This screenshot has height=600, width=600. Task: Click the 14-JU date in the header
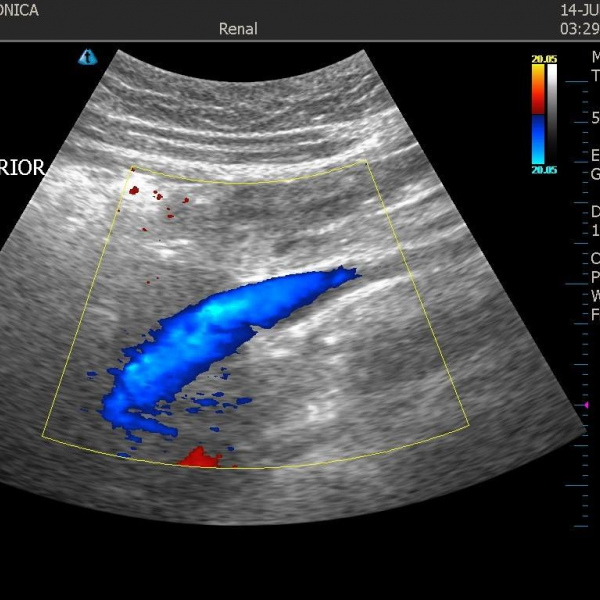point(579,9)
